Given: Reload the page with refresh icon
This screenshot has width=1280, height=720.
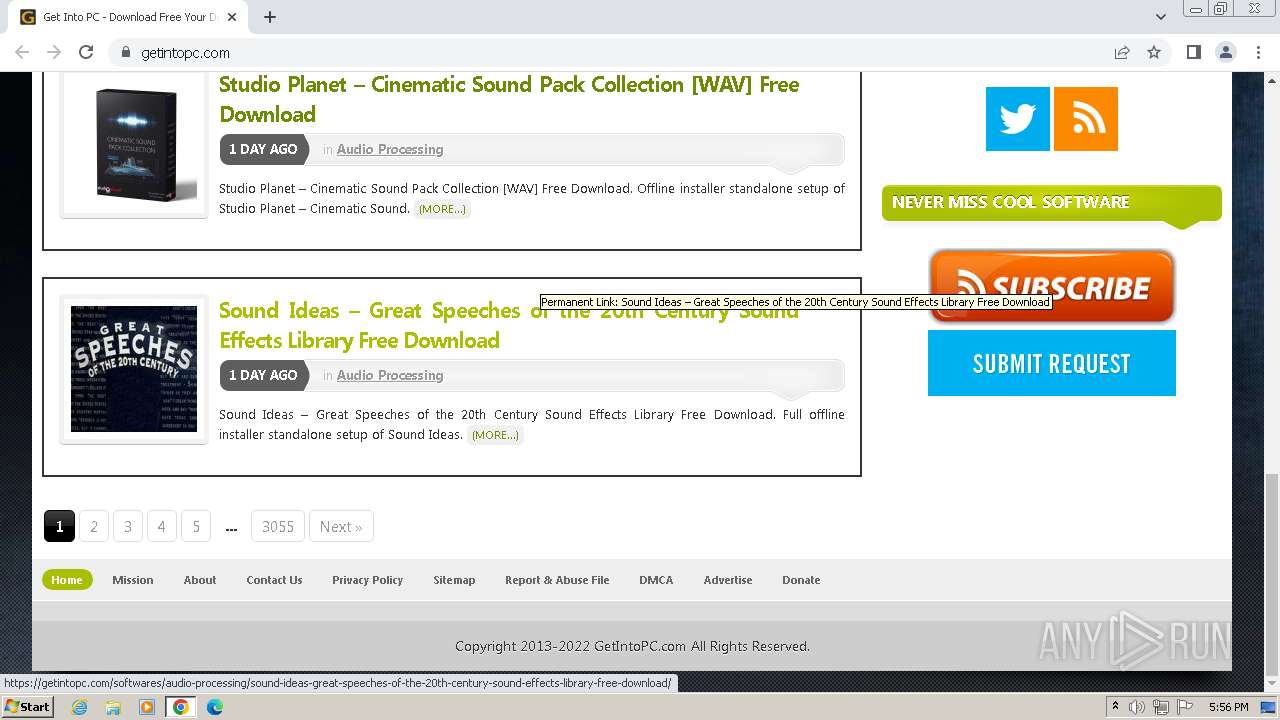Looking at the screenshot, I should click(86, 52).
